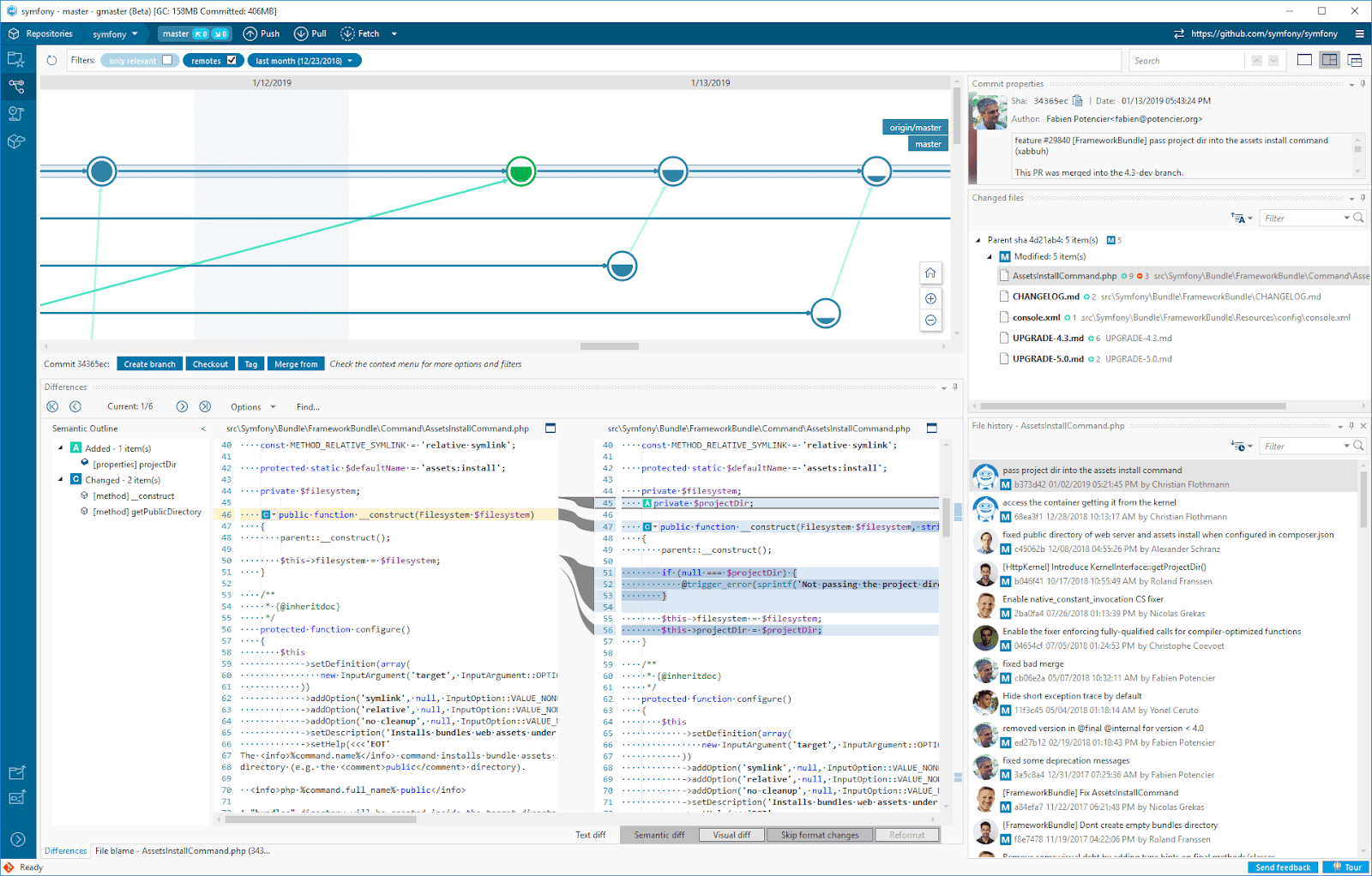
Task: Switch to Semantic diff mode
Action: click(x=659, y=835)
